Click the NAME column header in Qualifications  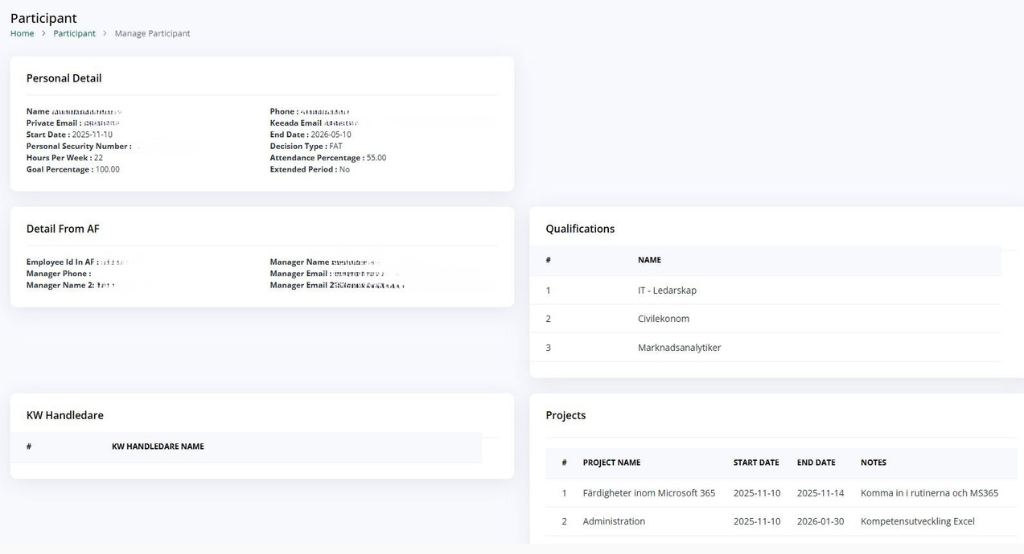point(649,260)
